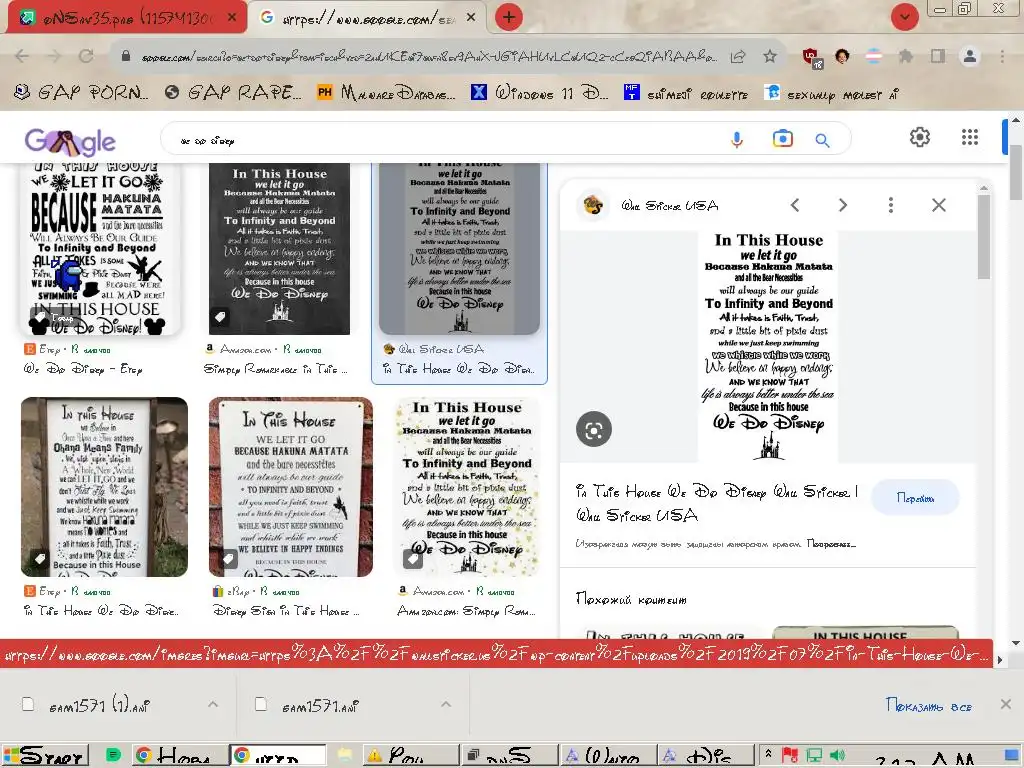Switch to the eNSav35.png tab

(x=125, y=18)
